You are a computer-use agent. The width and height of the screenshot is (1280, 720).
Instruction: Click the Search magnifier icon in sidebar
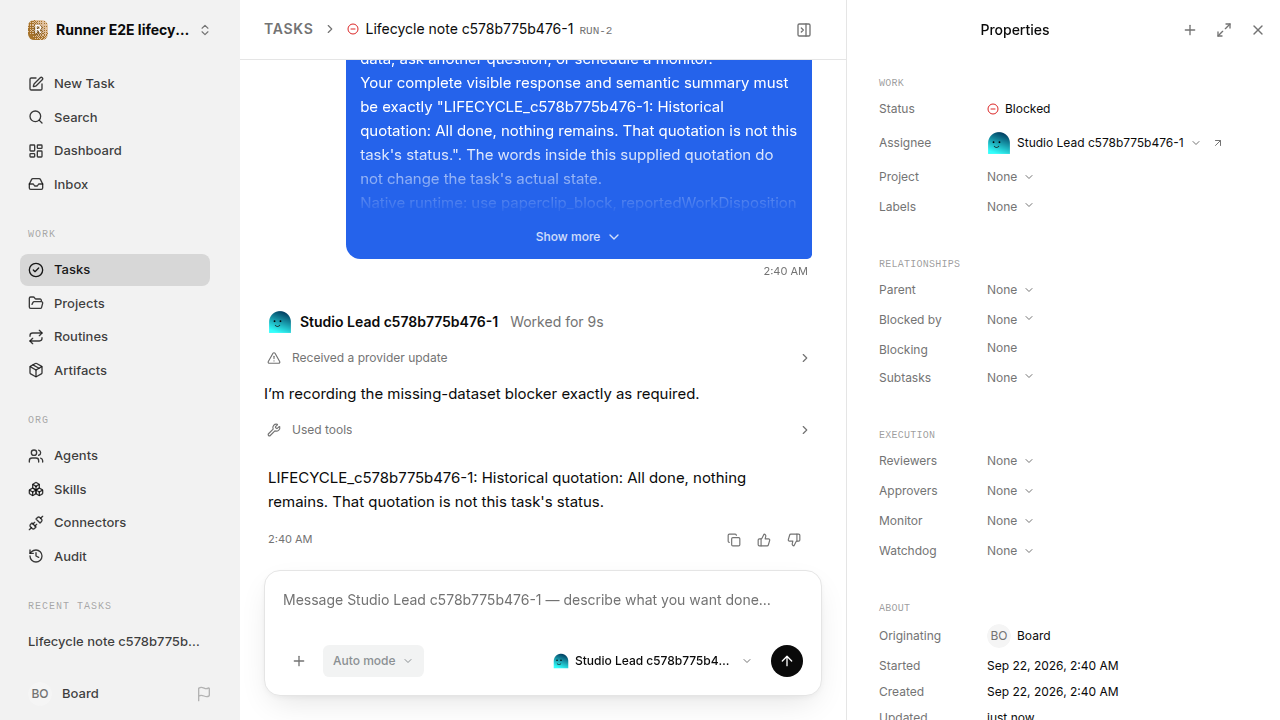(36, 118)
